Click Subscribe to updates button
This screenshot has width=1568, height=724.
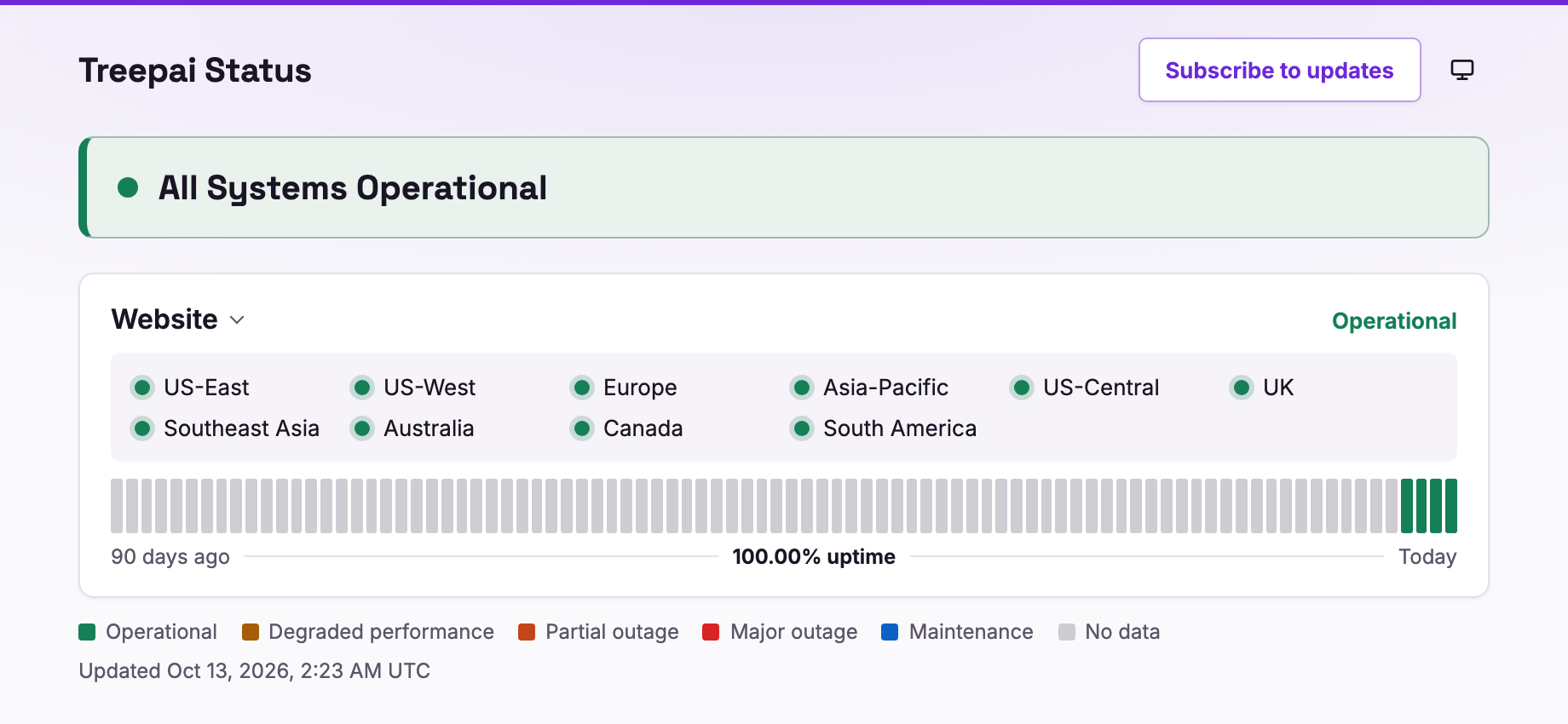point(1279,70)
